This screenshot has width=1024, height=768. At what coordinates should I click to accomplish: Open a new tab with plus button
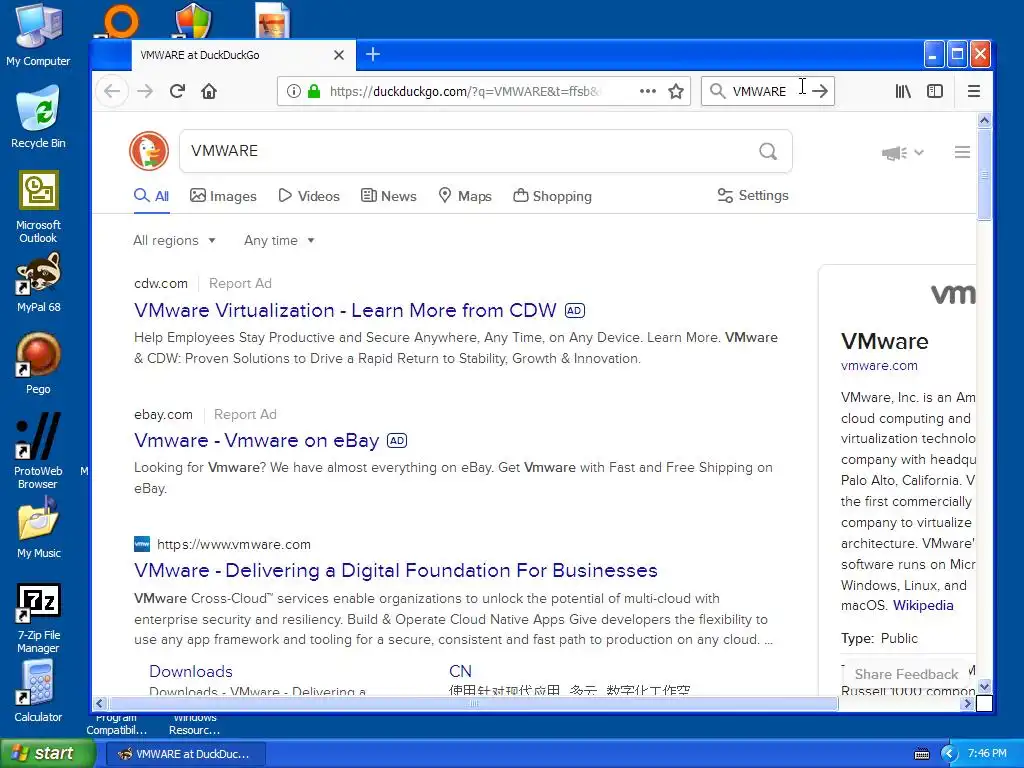(x=373, y=54)
